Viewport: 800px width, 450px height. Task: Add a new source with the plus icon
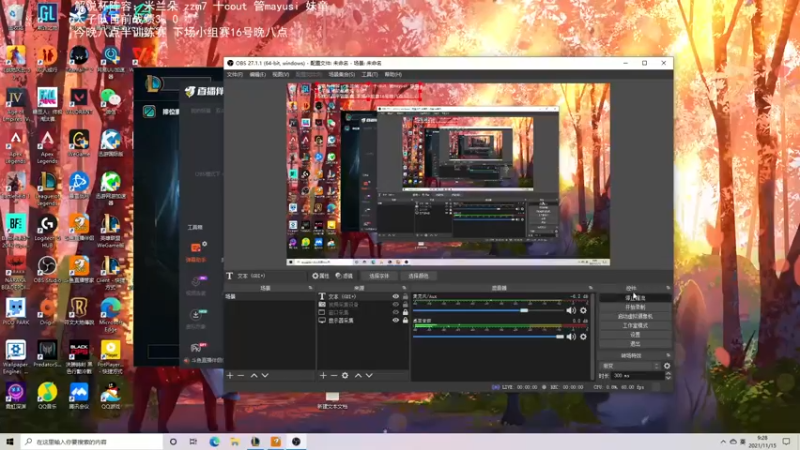click(x=323, y=376)
